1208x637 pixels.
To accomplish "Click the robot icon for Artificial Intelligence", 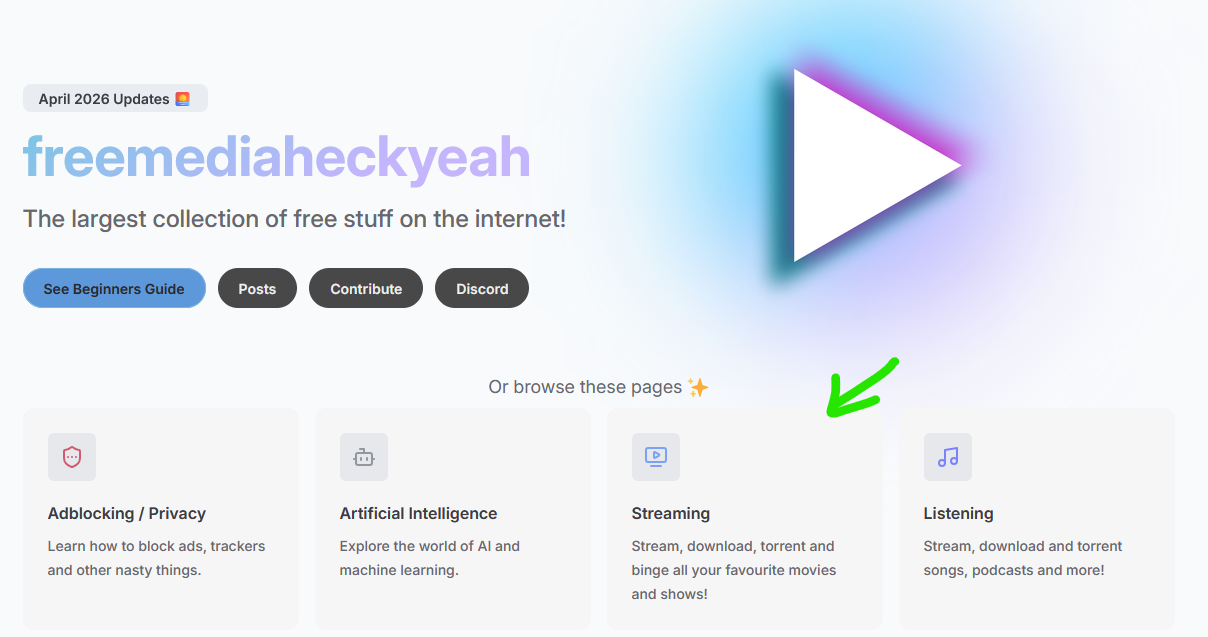I will click(364, 457).
